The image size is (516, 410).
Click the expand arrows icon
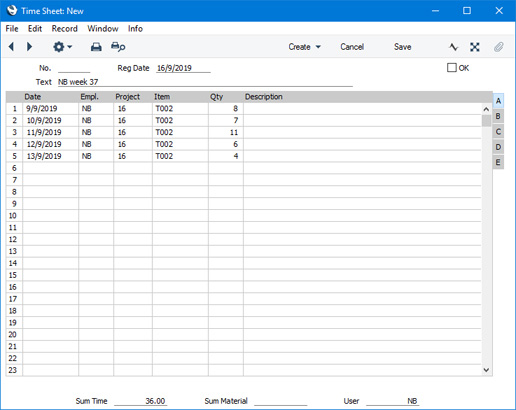475,47
